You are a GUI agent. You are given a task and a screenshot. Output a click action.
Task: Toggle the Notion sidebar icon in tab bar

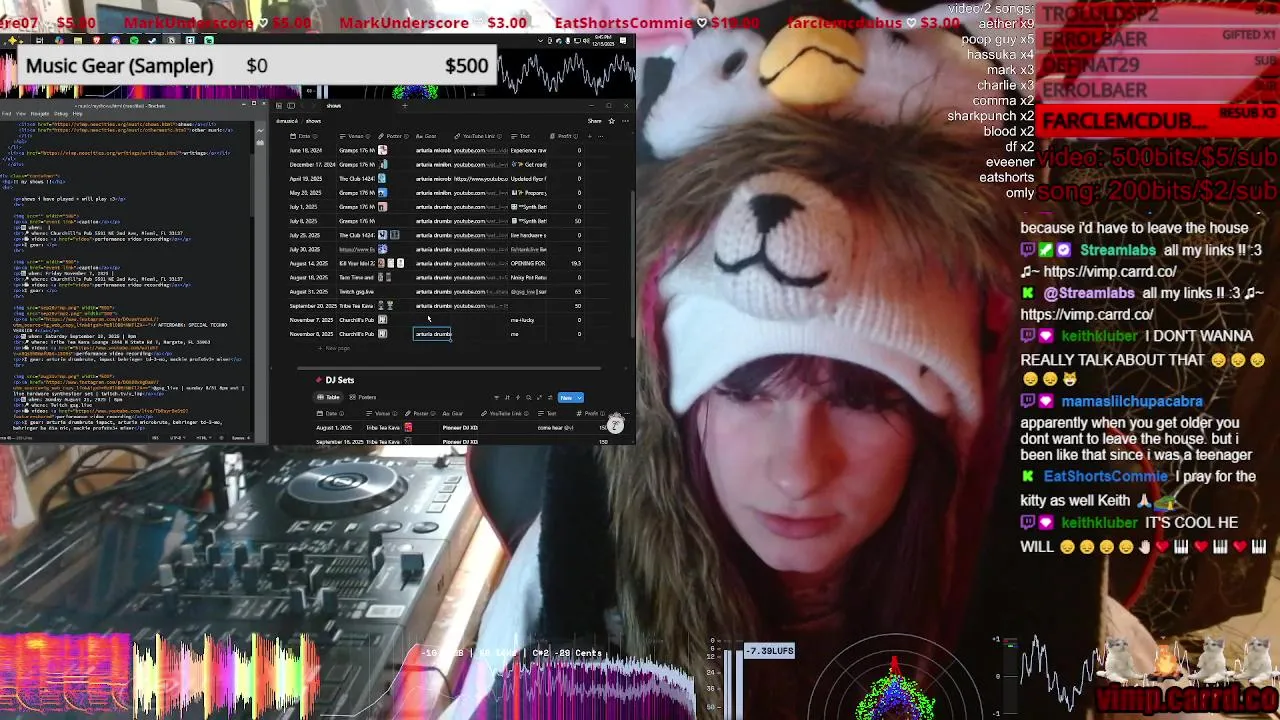point(291,106)
